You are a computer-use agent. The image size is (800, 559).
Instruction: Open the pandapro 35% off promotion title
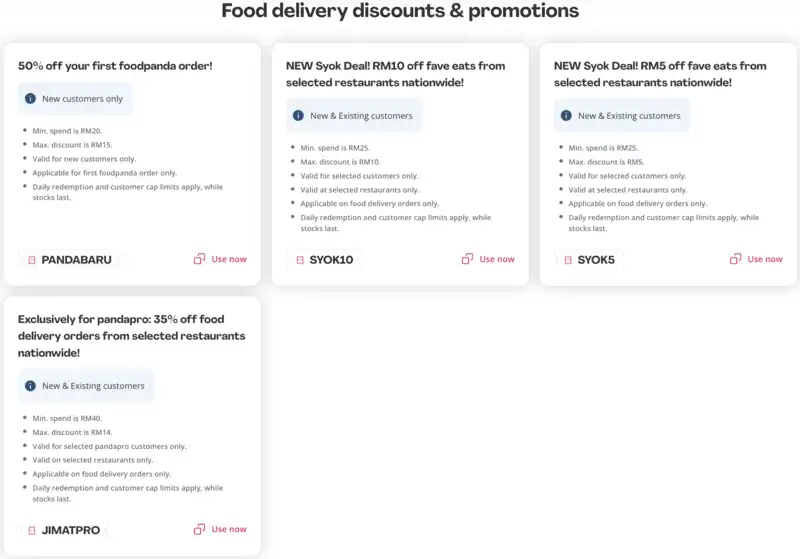[x=131, y=336]
